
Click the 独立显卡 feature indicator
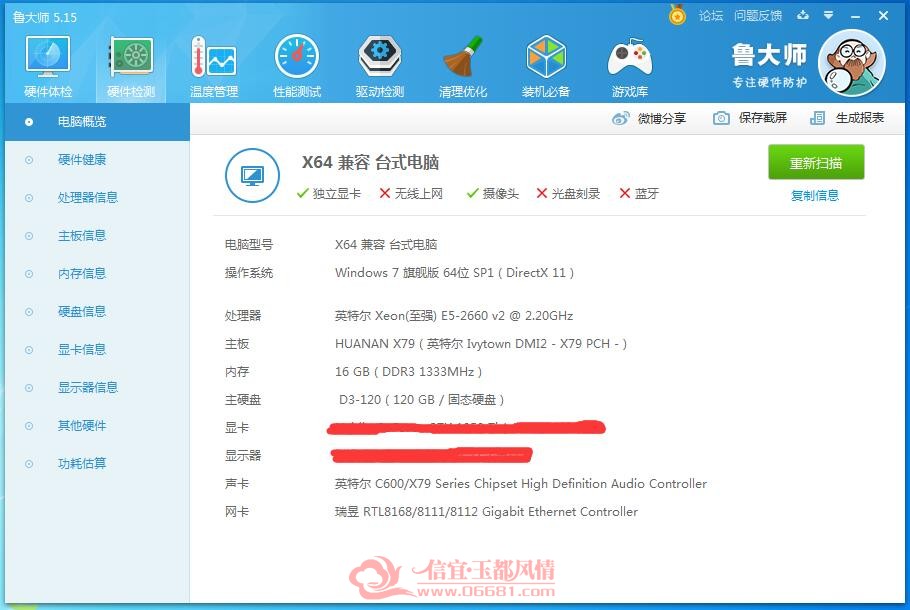[328, 193]
